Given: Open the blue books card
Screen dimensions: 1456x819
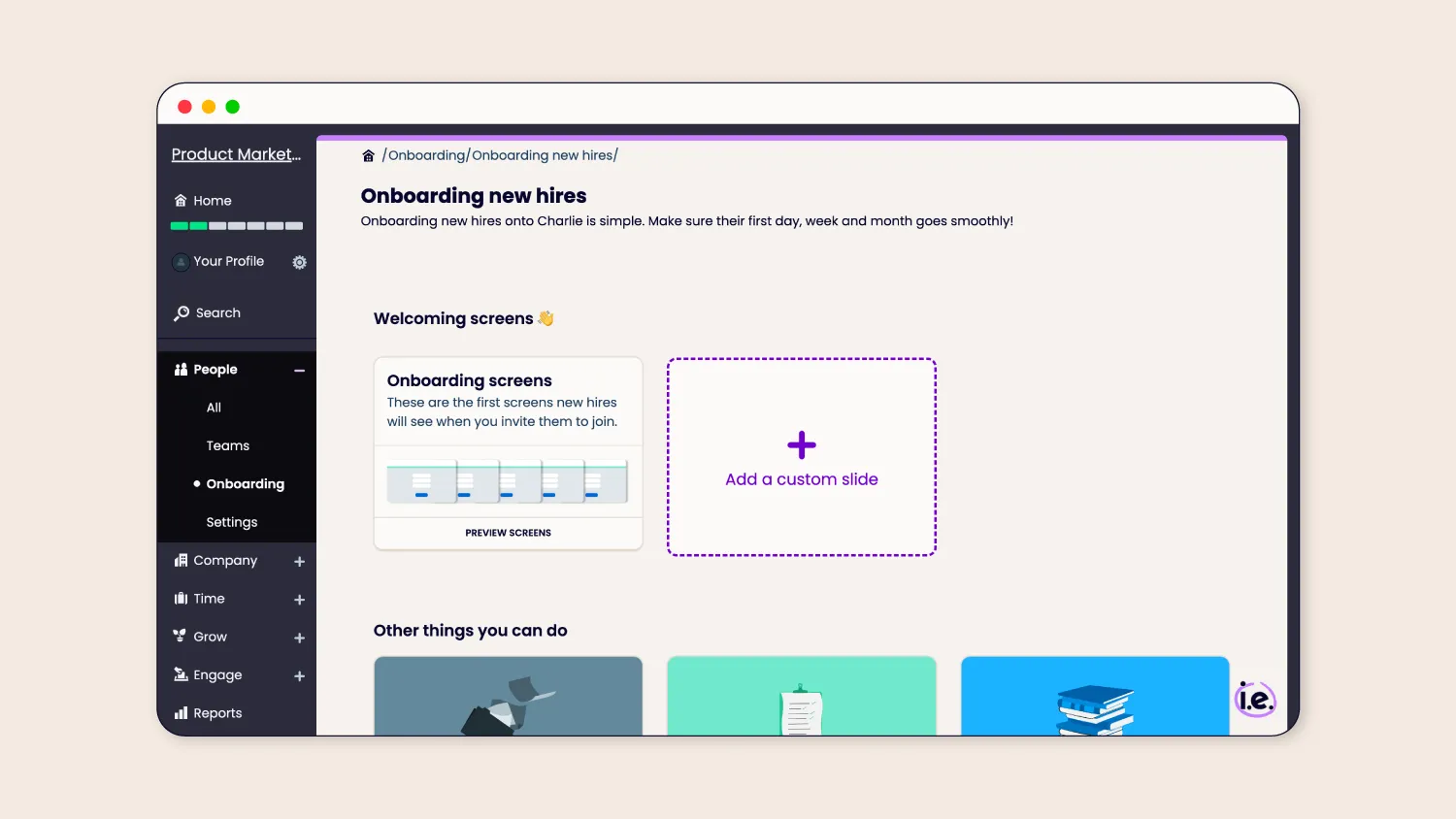Looking at the screenshot, I should point(1095,696).
